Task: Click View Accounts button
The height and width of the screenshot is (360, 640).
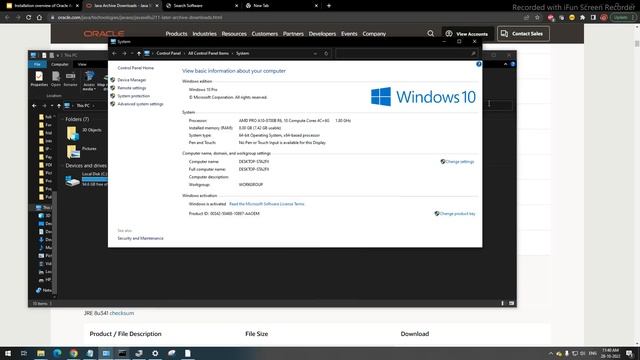Action: pos(467,34)
